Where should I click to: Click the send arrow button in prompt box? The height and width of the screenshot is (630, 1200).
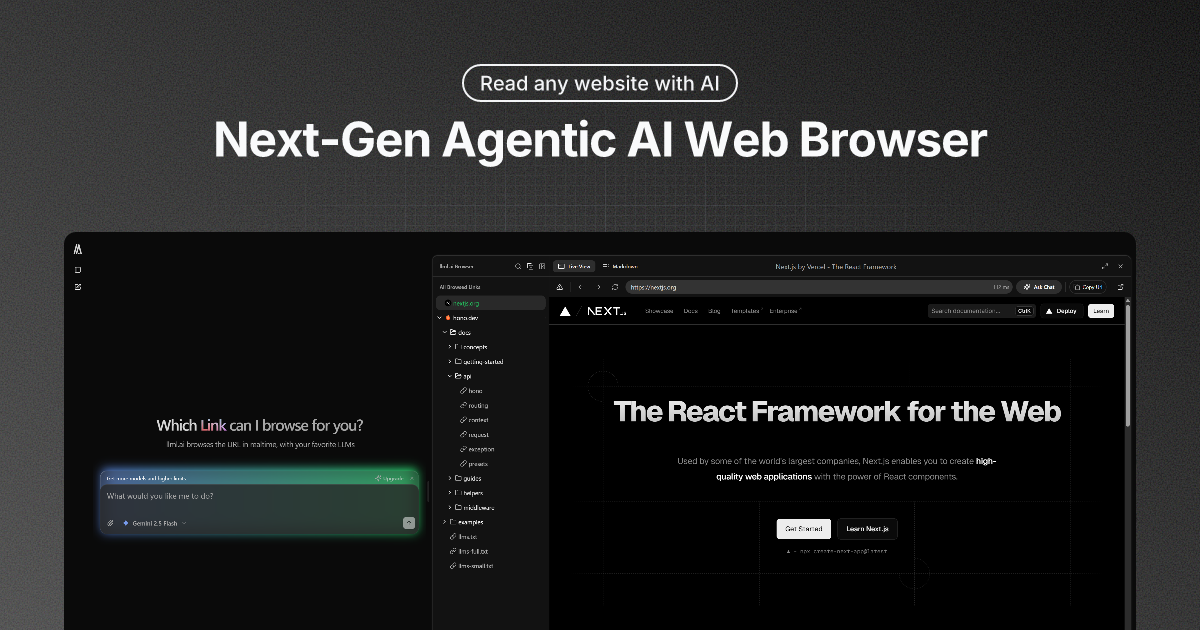point(408,523)
